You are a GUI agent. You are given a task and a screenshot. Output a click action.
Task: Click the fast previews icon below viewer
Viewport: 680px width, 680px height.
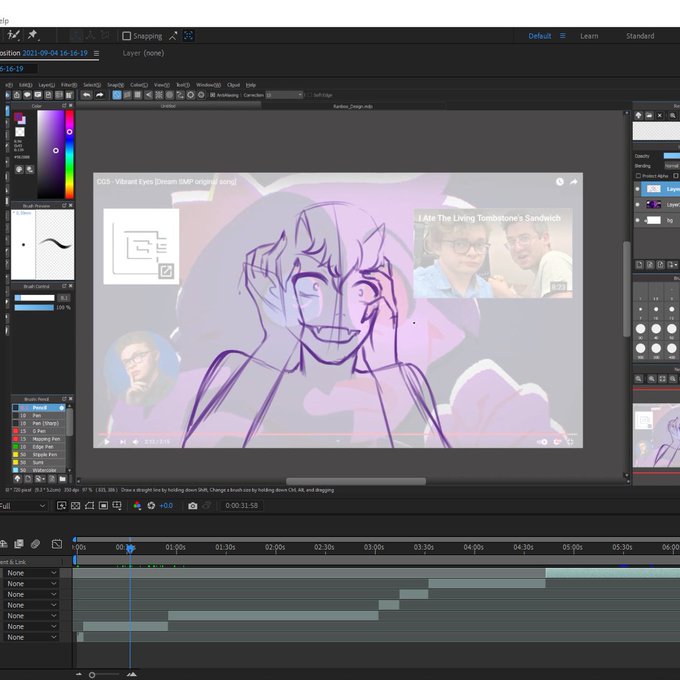62,506
